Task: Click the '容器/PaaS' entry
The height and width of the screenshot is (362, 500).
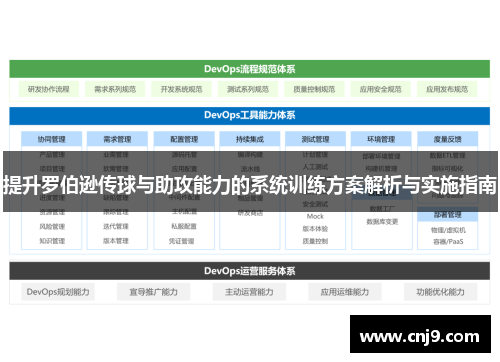Action: (448, 241)
